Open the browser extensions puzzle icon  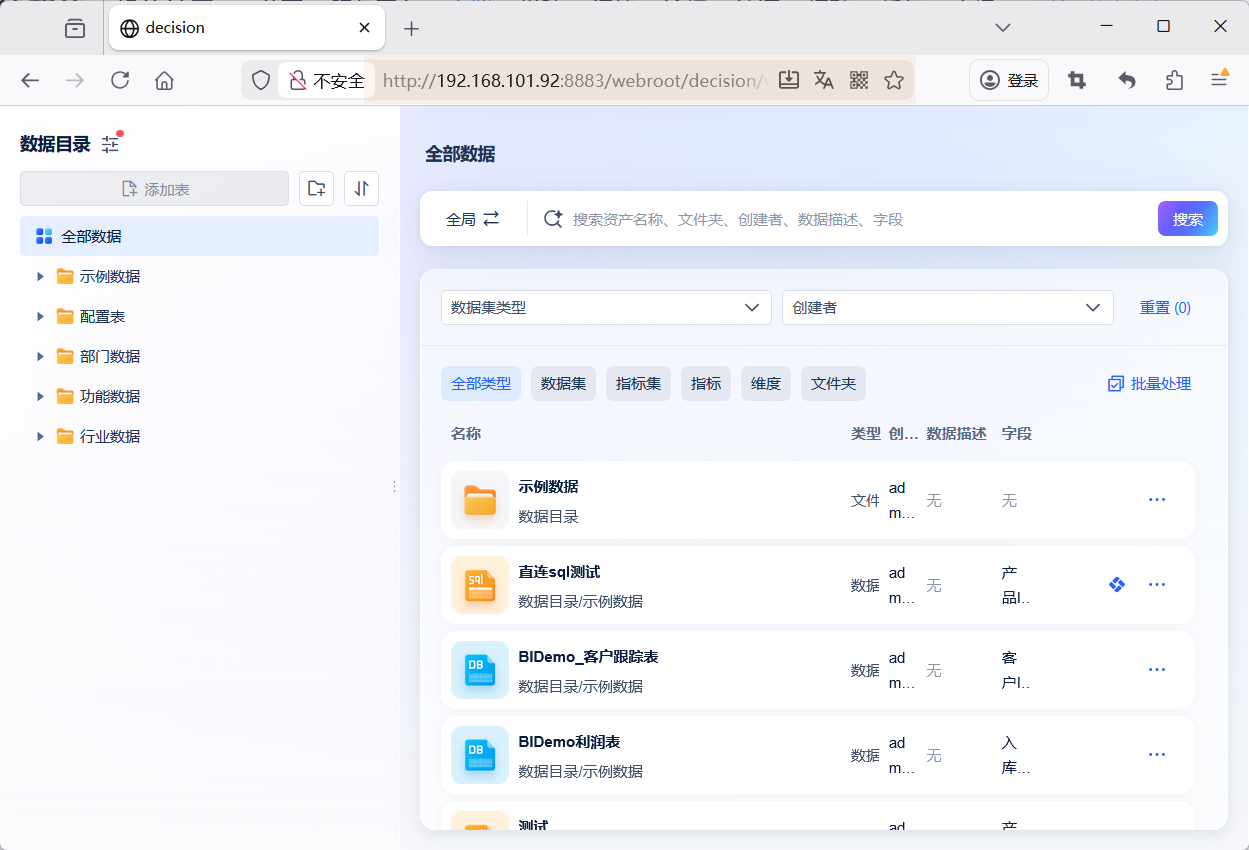pyautogui.click(x=1175, y=80)
